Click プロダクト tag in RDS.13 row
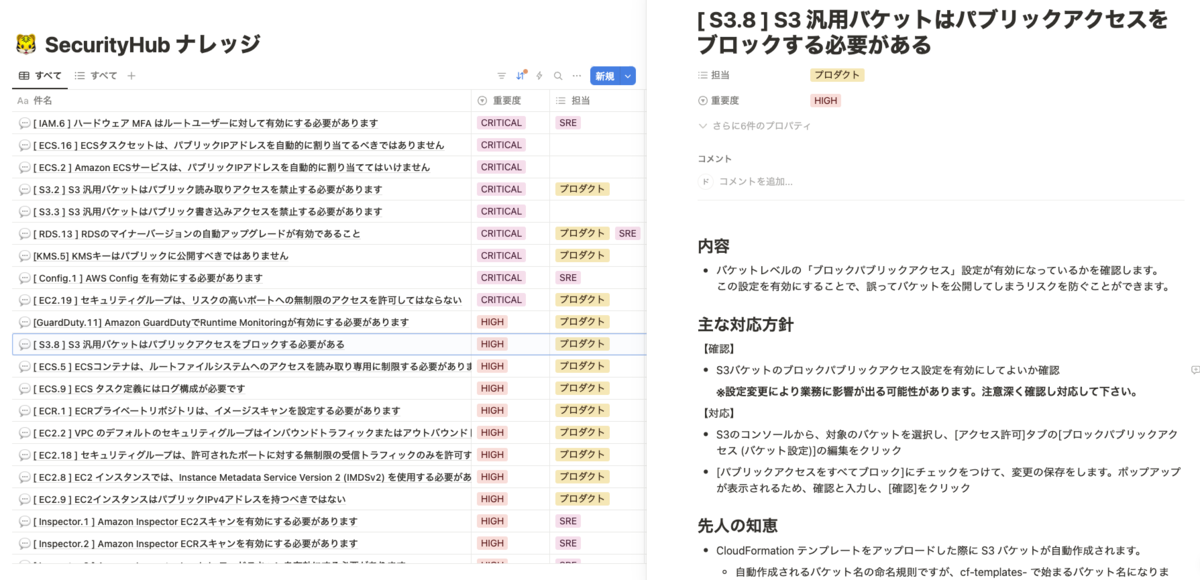 coord(582,233)
